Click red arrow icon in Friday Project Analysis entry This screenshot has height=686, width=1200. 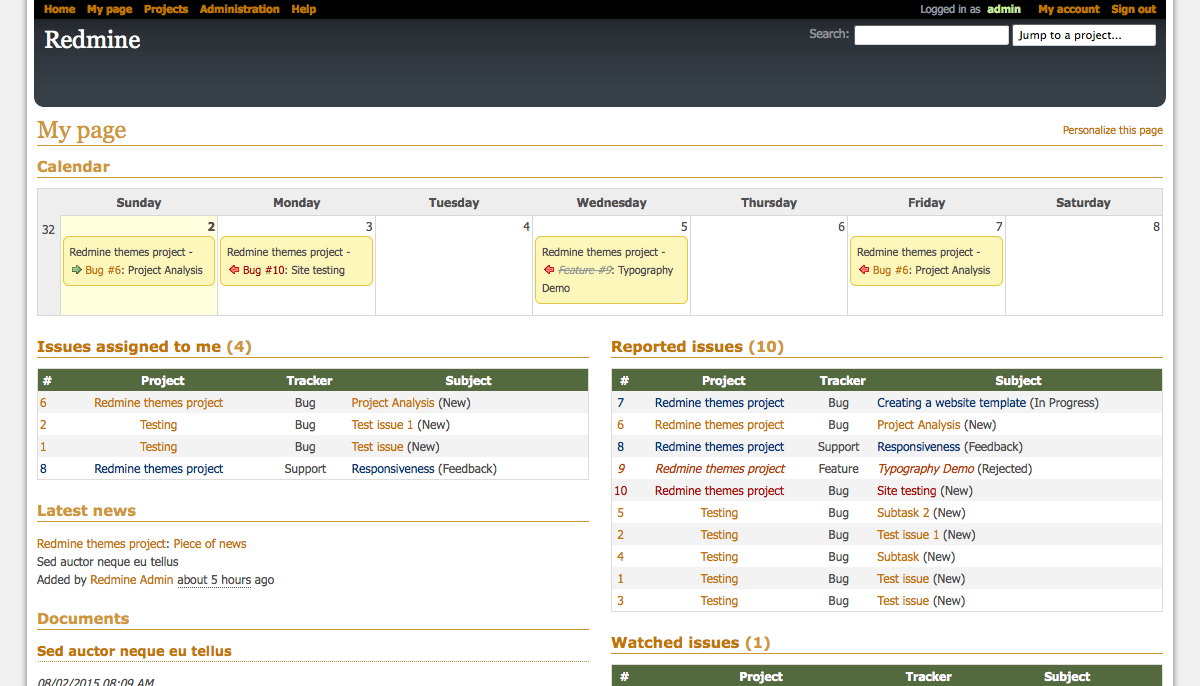863,270
